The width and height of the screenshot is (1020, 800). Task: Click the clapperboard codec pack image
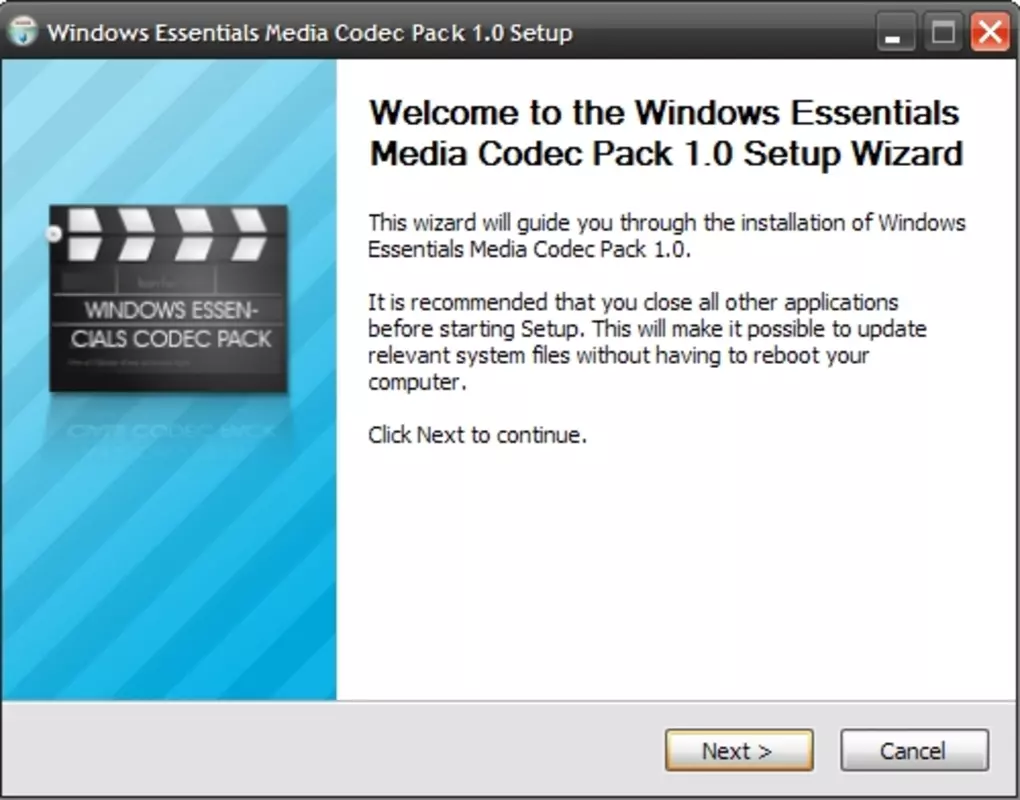point(168,299)
